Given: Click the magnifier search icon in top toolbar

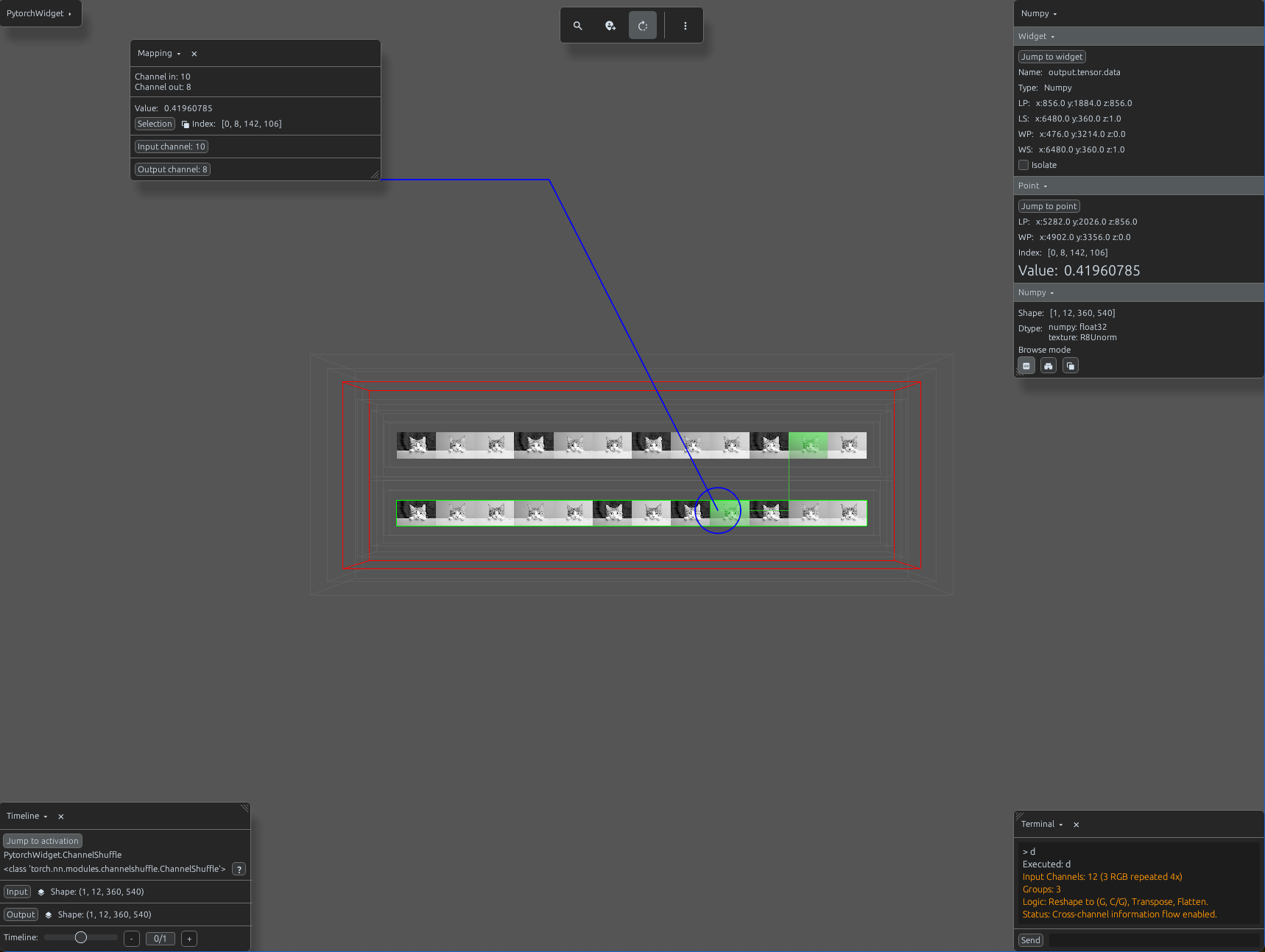Looking at the screenshot, I should pyautogui.click(x=578, y=26).
